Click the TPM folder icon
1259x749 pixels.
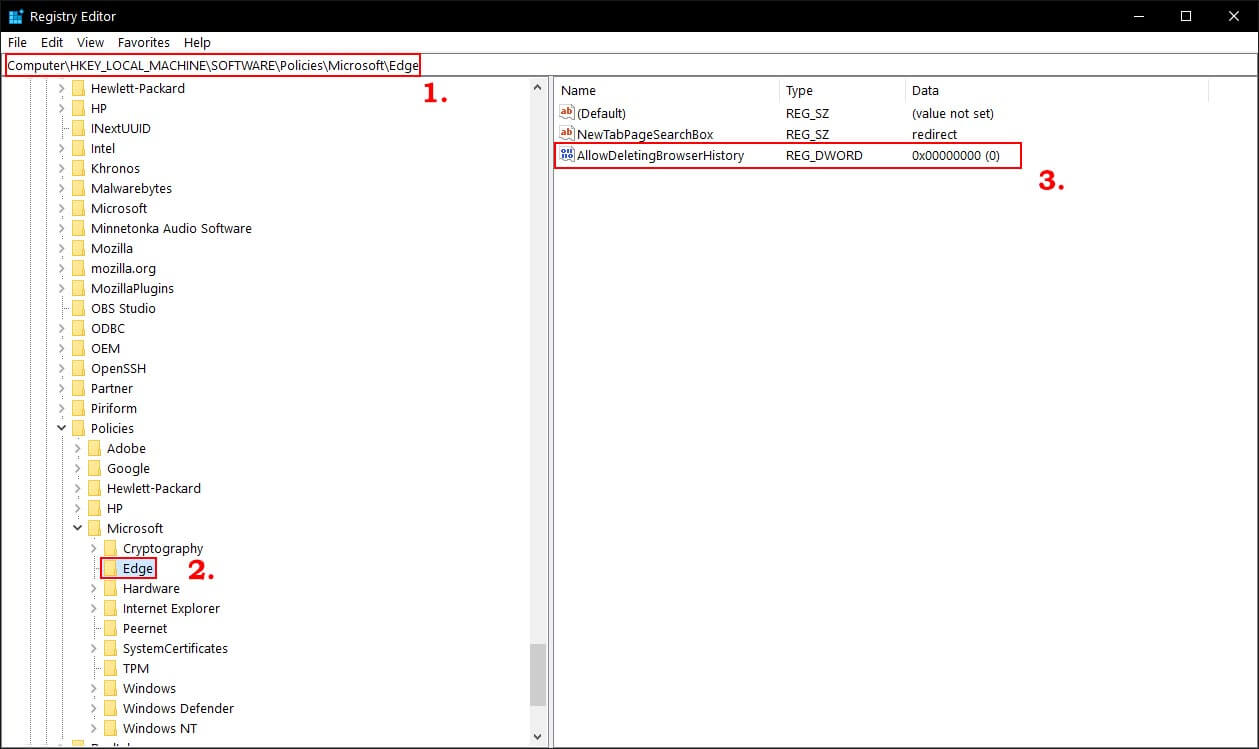point(111,668)
